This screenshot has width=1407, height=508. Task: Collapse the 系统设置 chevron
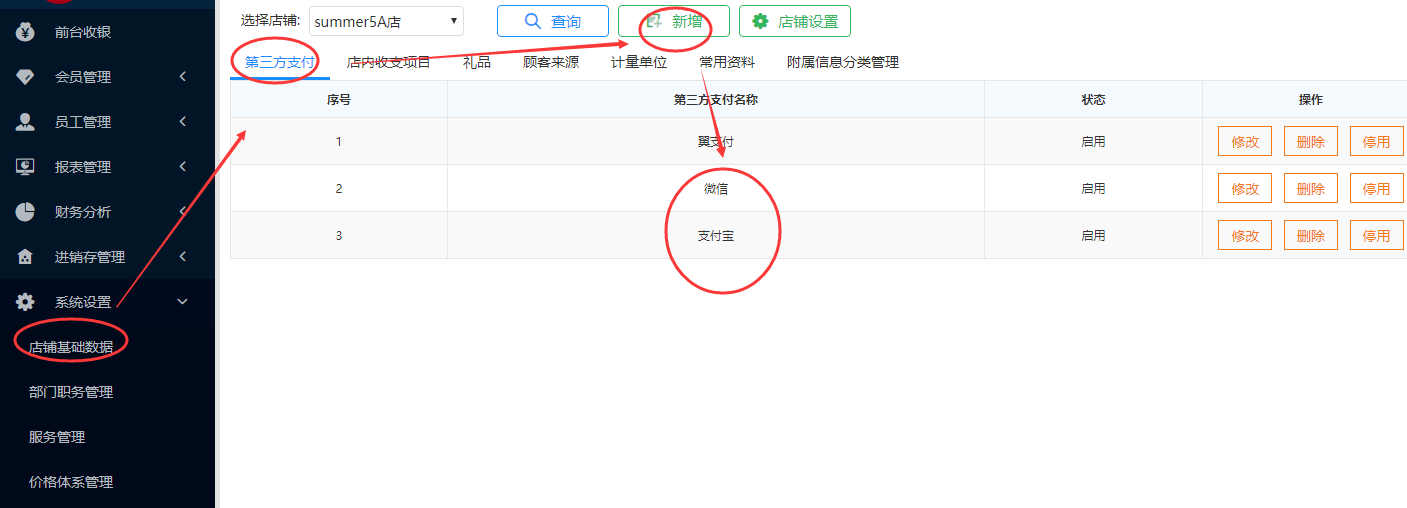point(183,302)
